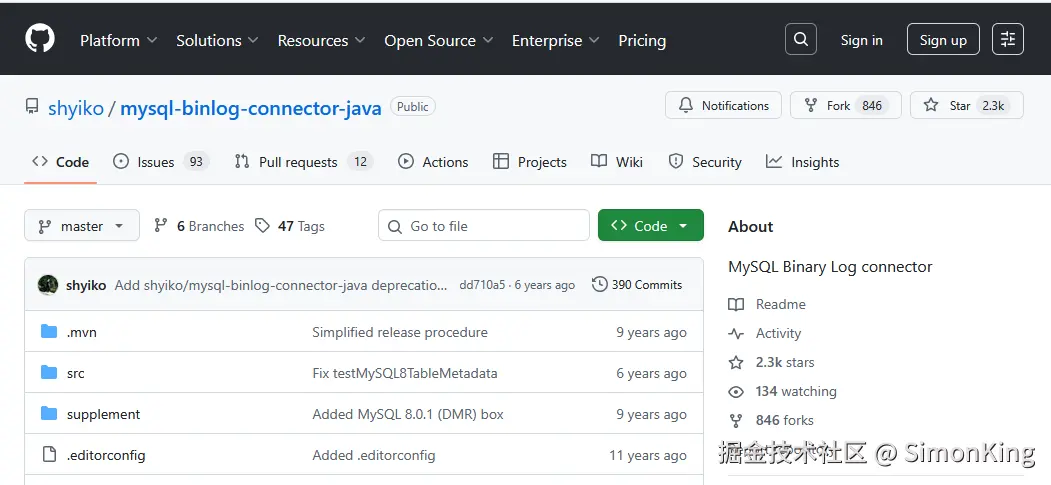Click the search magnifier icon
Image resolution: width=1051 pixels, height=485 pixels.
[801, 40]
